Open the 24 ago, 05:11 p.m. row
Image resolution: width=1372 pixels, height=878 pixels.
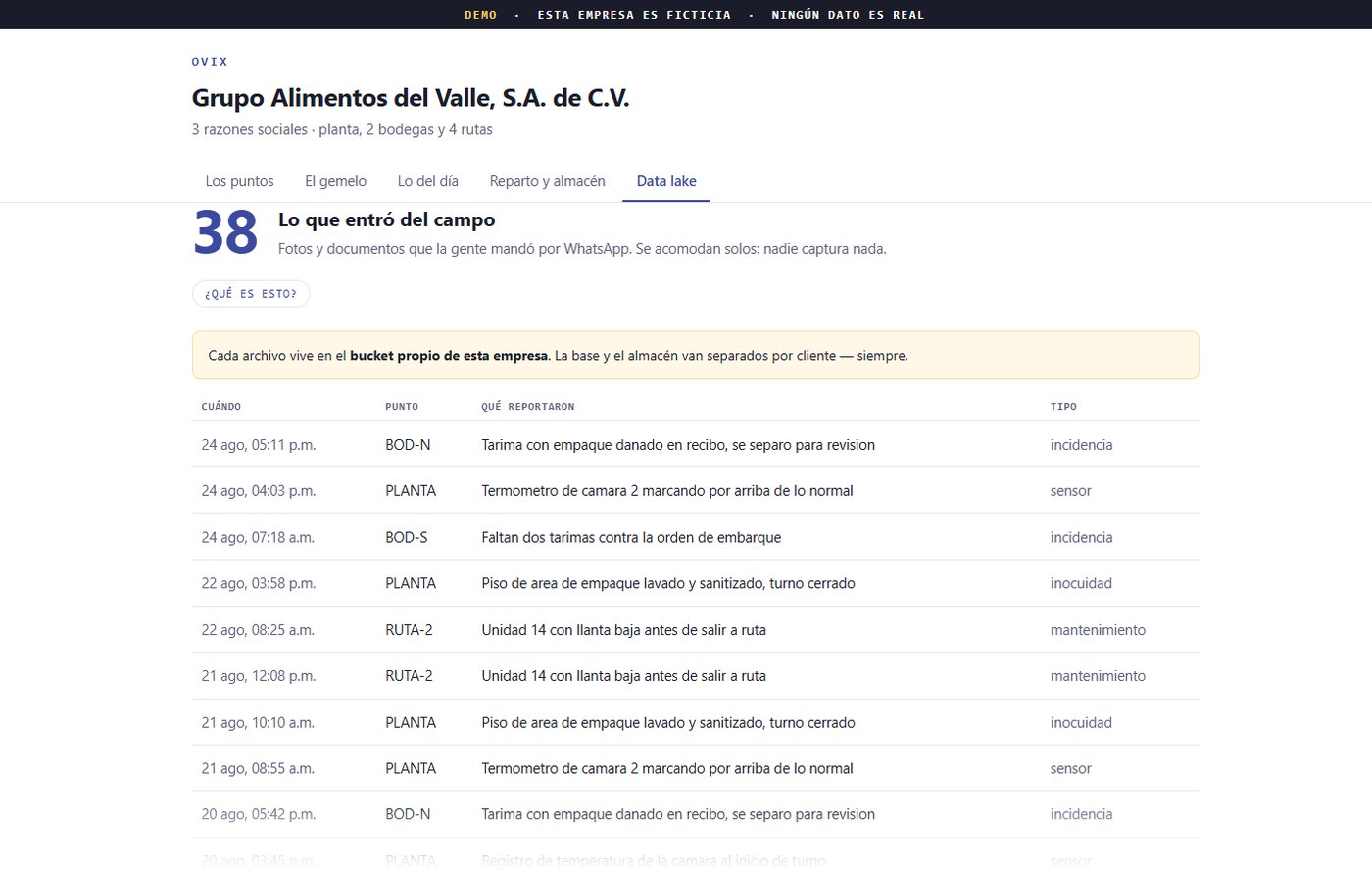click(696, 445)
